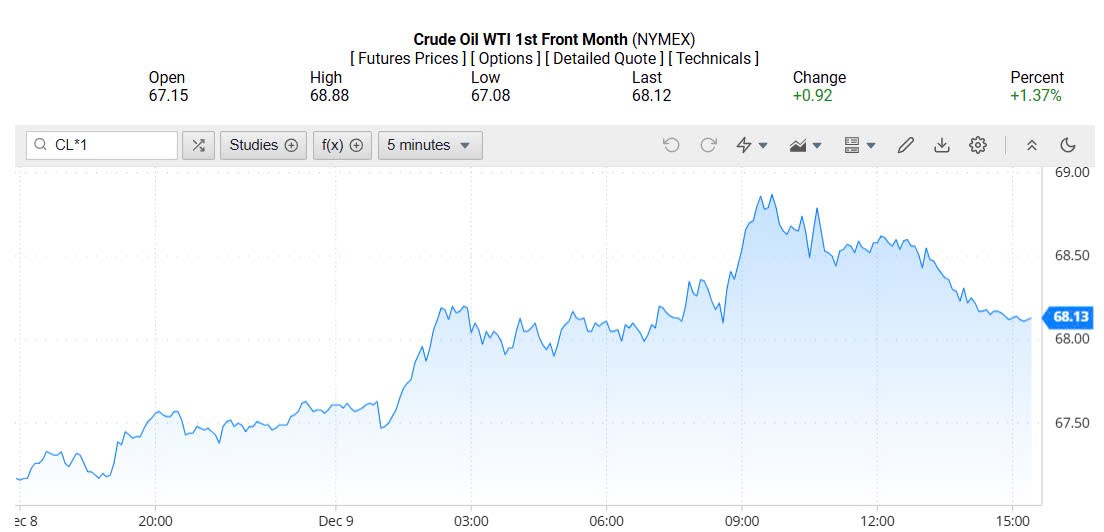
Task: Click the compare symbols shuffle icon
Action: (198, 146)
